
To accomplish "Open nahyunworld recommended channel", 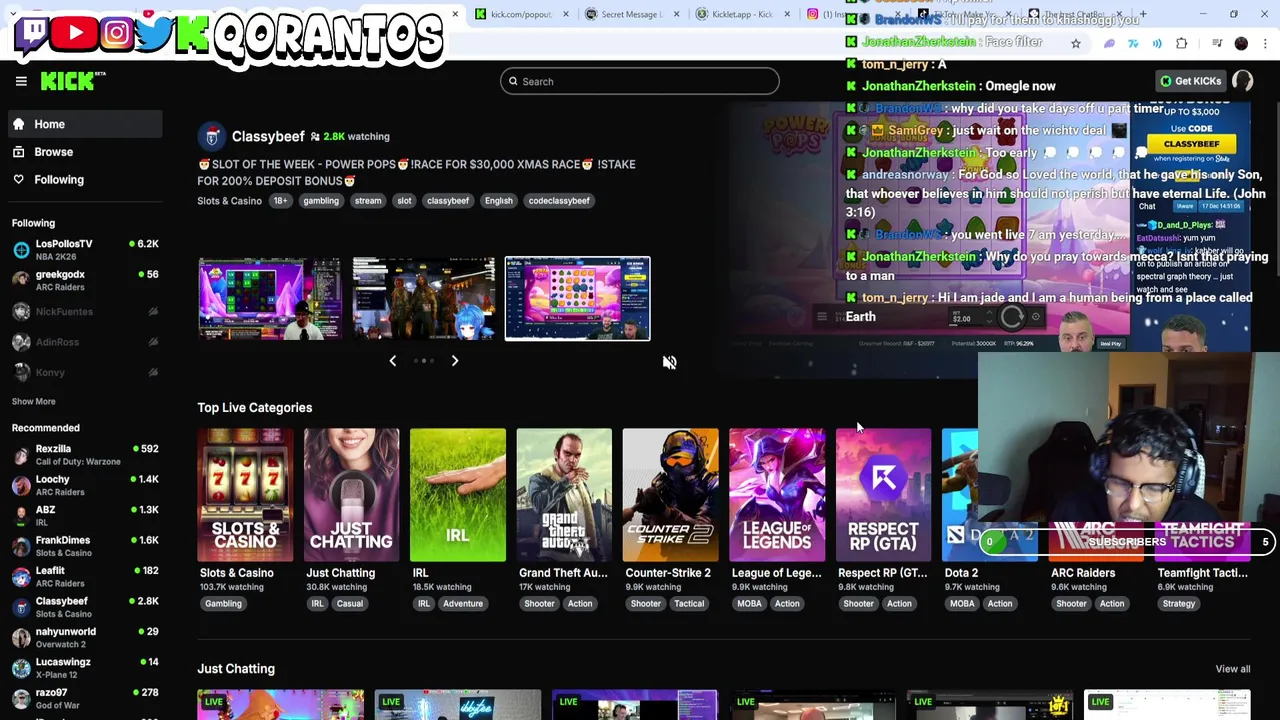I will [x=84, y=637].
